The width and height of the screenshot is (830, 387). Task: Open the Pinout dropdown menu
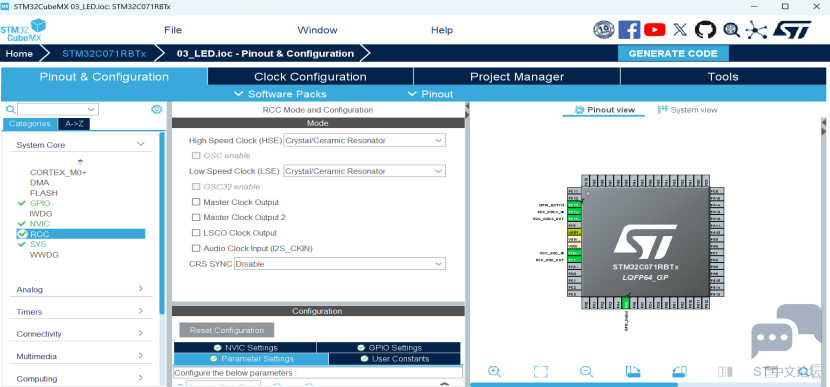click(430, 94)
